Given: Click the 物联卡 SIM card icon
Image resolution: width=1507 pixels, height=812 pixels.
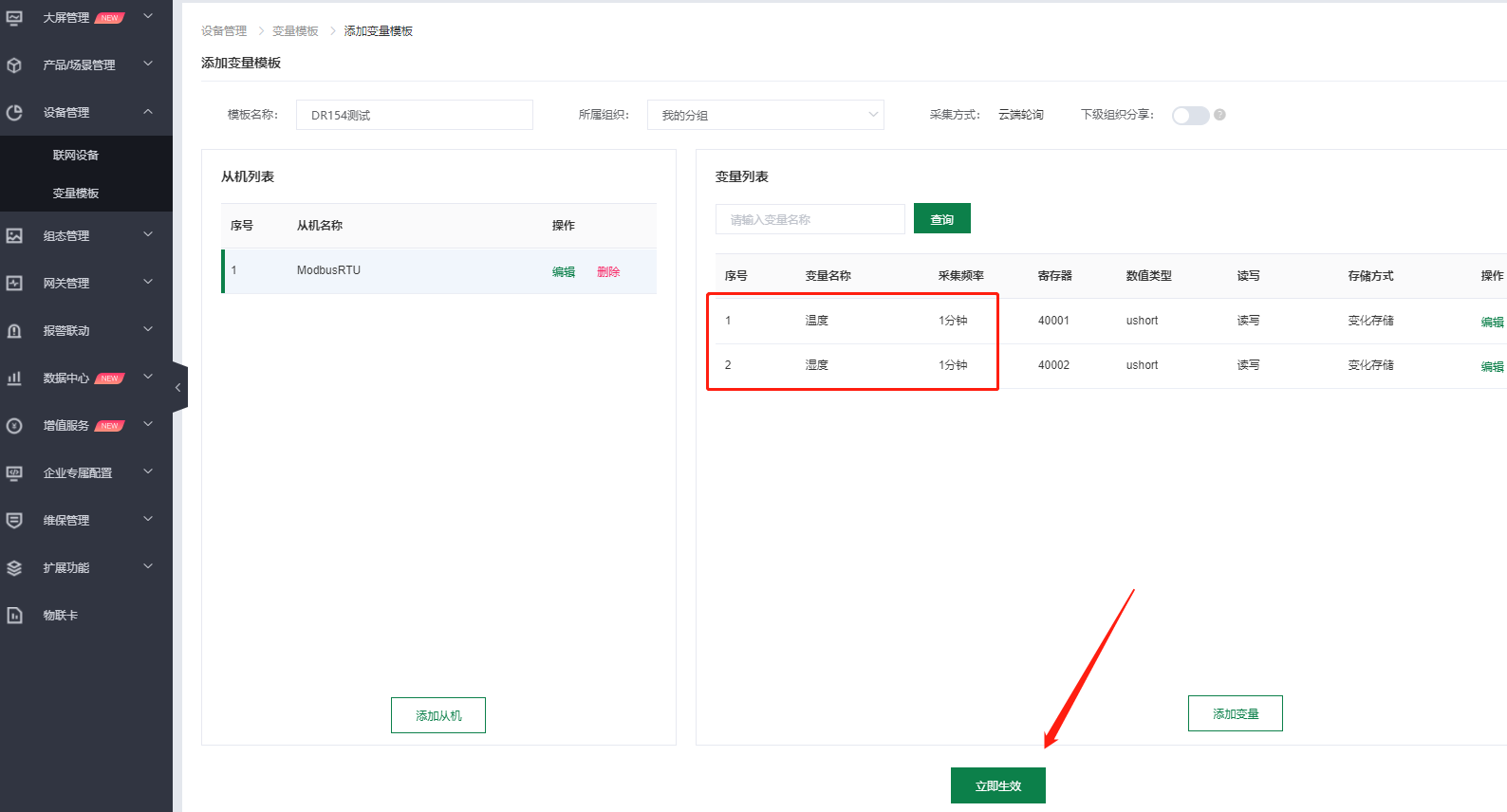Looking at the screenshot, I should (x=14, y=615).
